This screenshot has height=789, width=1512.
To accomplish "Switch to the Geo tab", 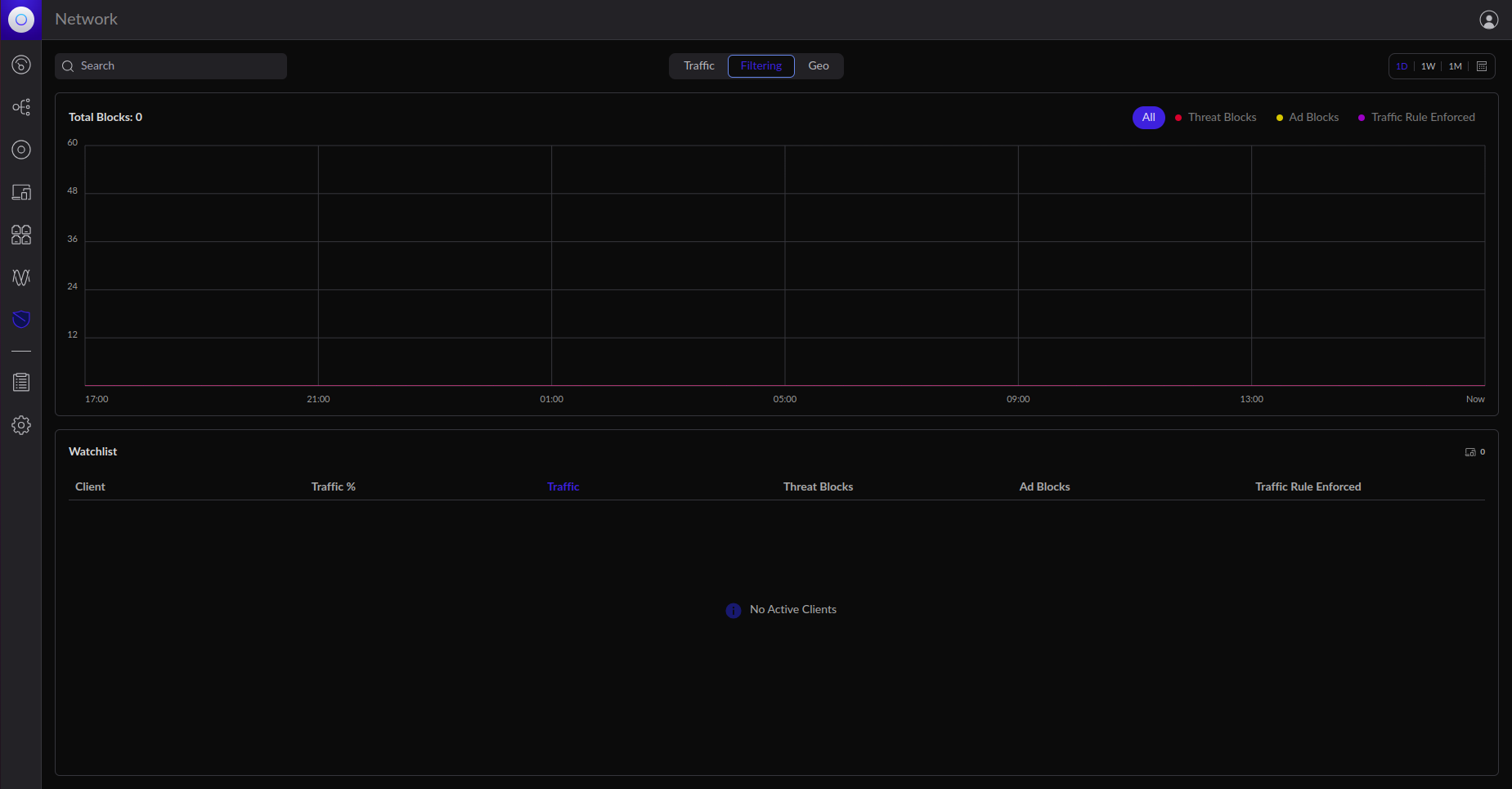I will [x=819, y=66].
